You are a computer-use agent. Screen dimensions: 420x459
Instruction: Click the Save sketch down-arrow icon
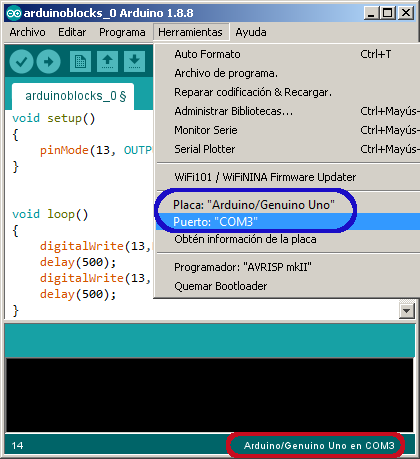(x=134, y=61)
